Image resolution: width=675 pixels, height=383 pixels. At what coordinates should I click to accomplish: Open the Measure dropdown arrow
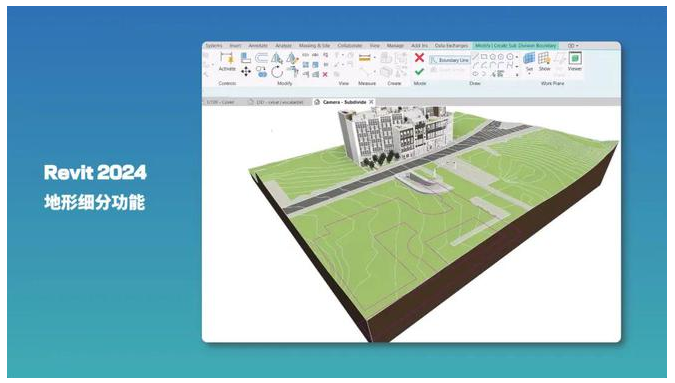coord(375,57)
